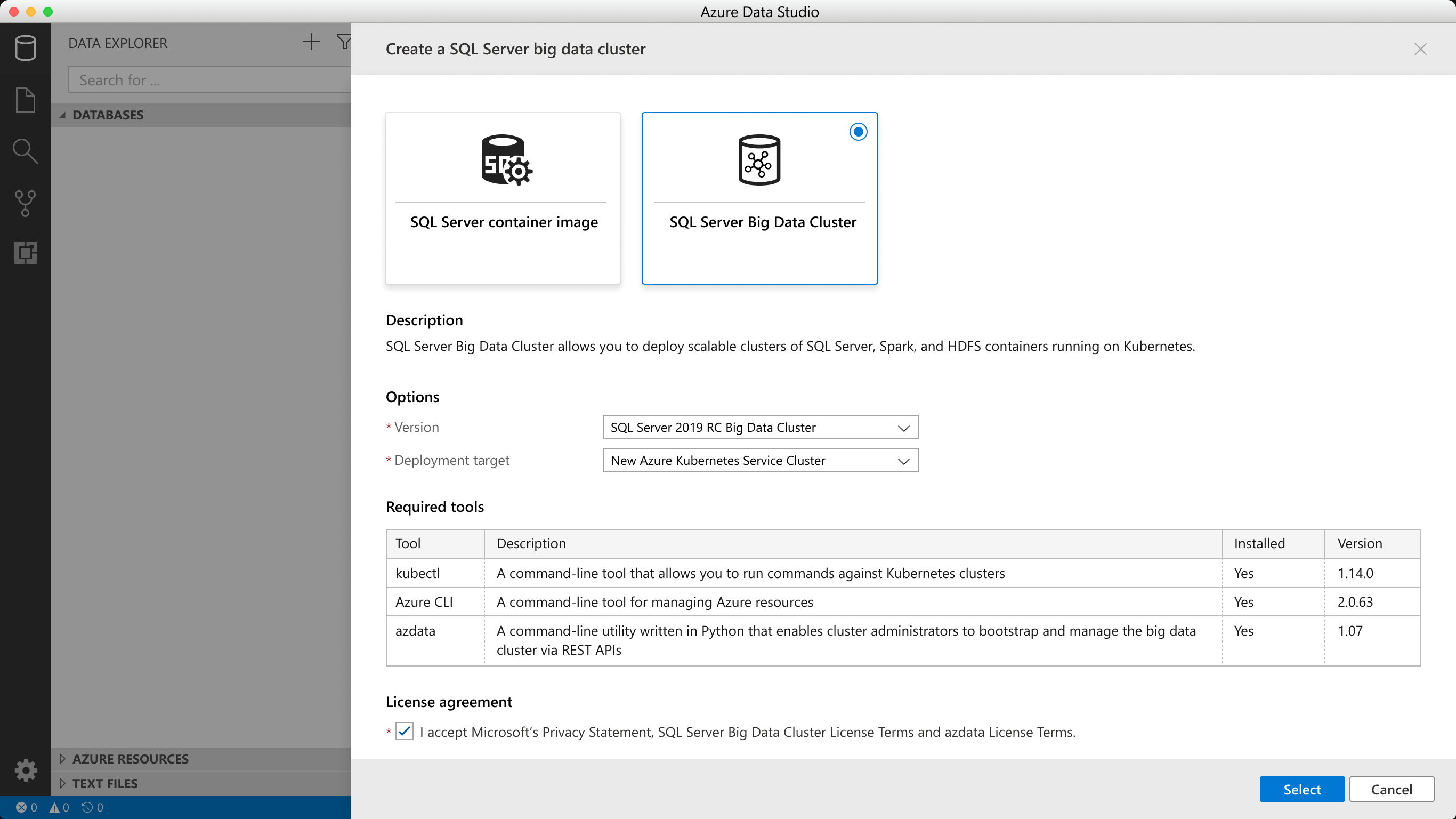This screenshot has height=819, width=1456.
Task: Open the Search icon in the sidebar
Action: click(x=26, y=150)
